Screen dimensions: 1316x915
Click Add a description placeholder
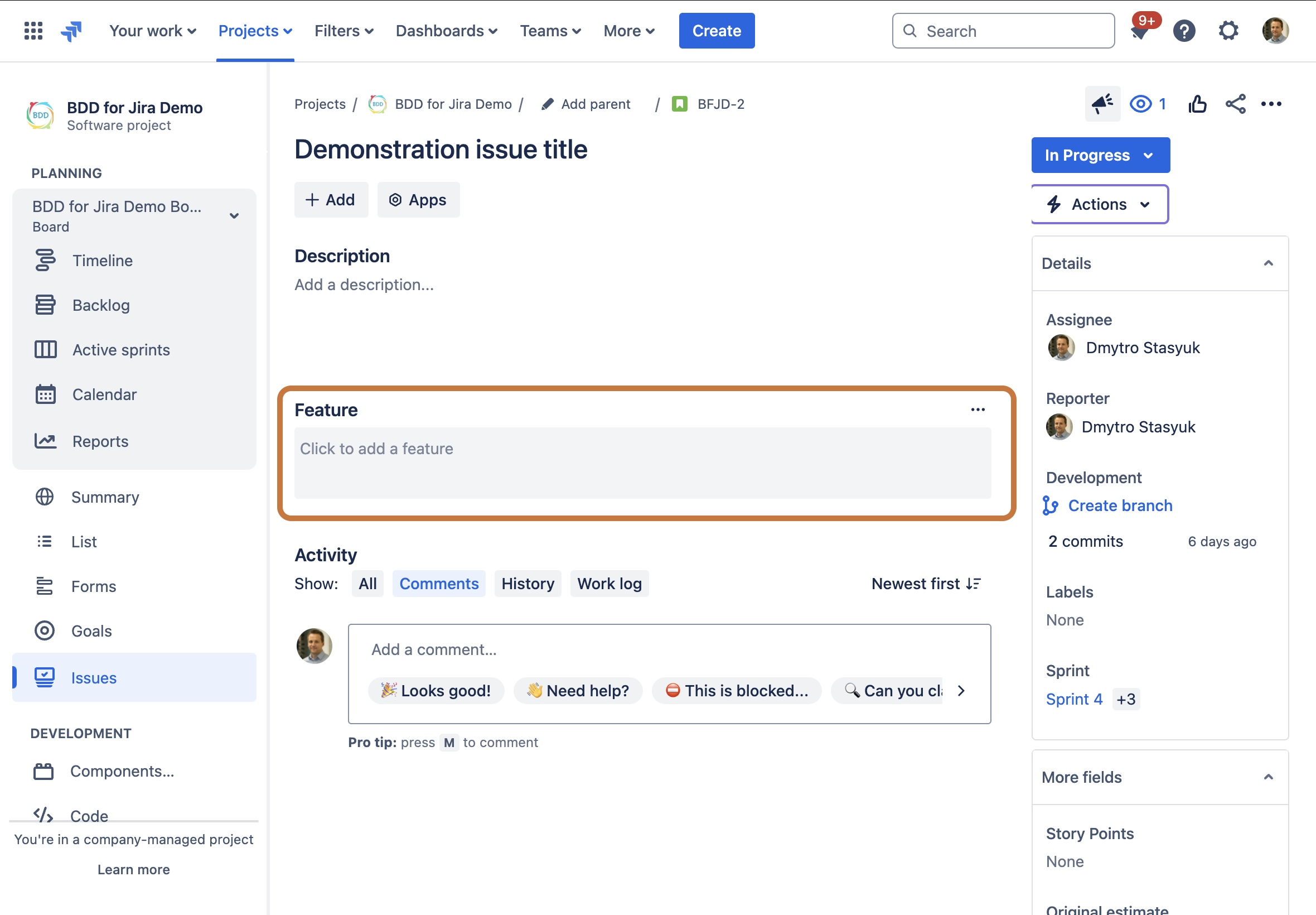pos(364,285)
